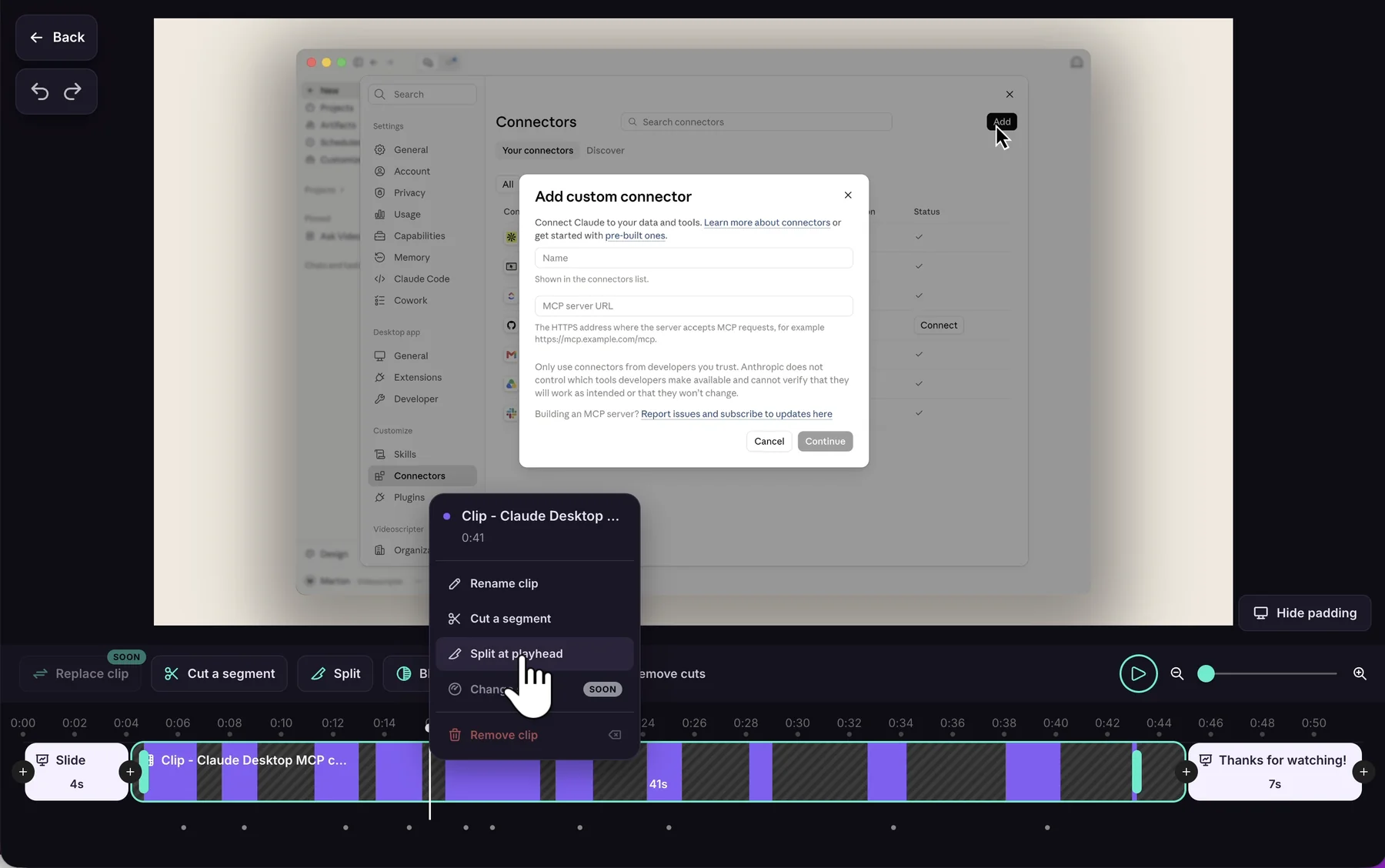Click the clip title in context menu header
The height and width of the screenshot is (868, 1385).
540,516
